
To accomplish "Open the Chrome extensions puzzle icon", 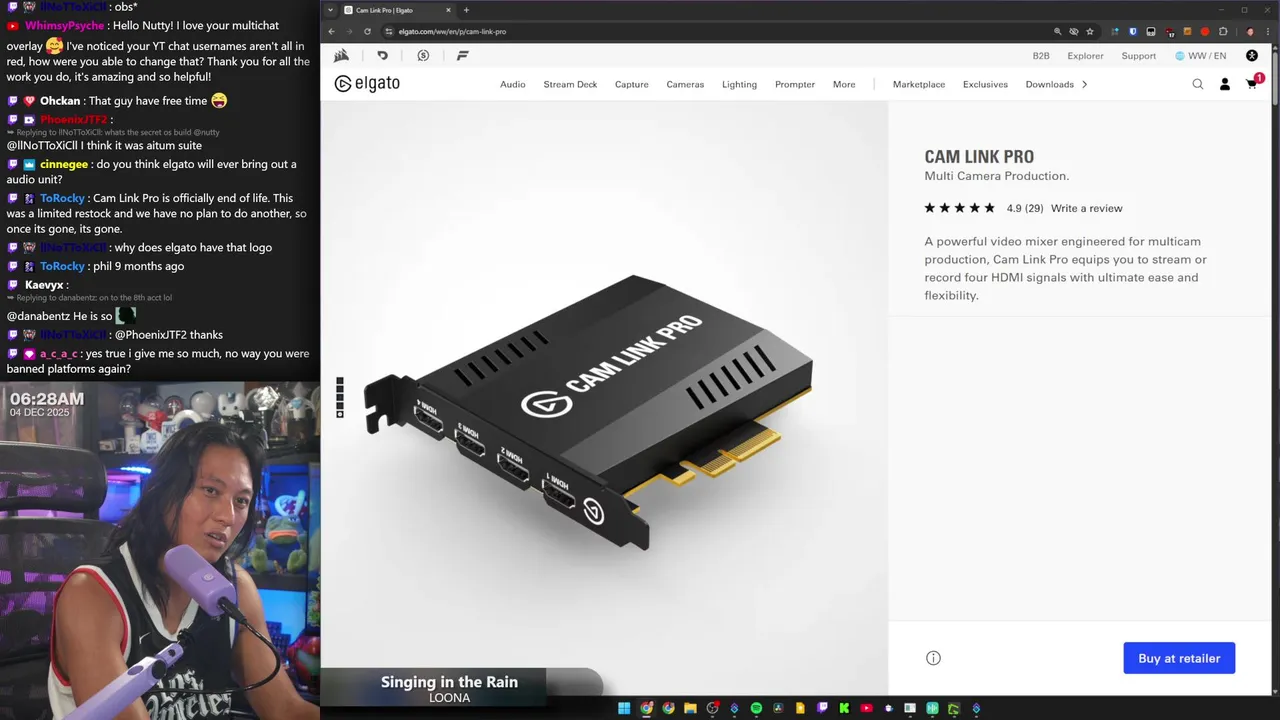I will pyautogui.click(x=1223, y=31).
